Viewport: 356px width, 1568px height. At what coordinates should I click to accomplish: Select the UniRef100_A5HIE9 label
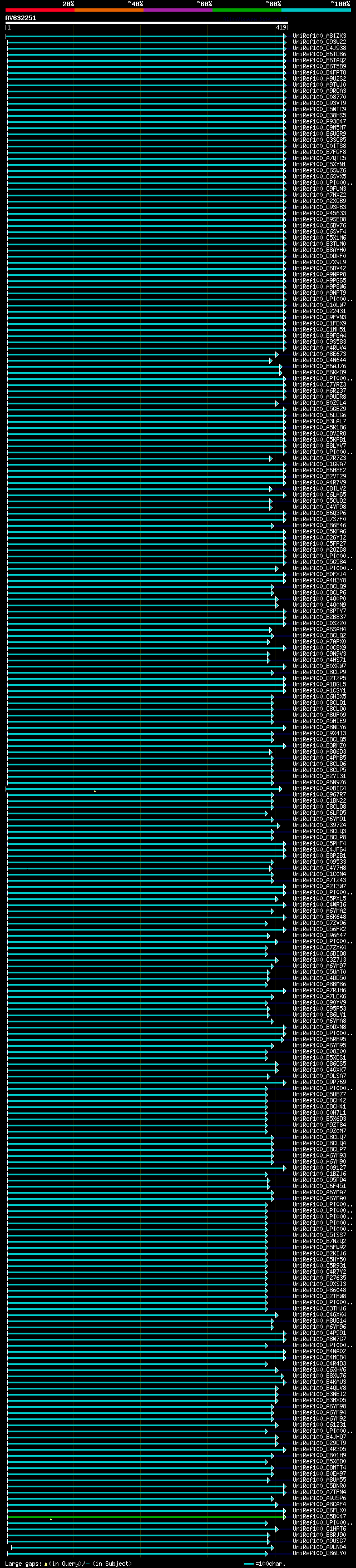point(319,721)
